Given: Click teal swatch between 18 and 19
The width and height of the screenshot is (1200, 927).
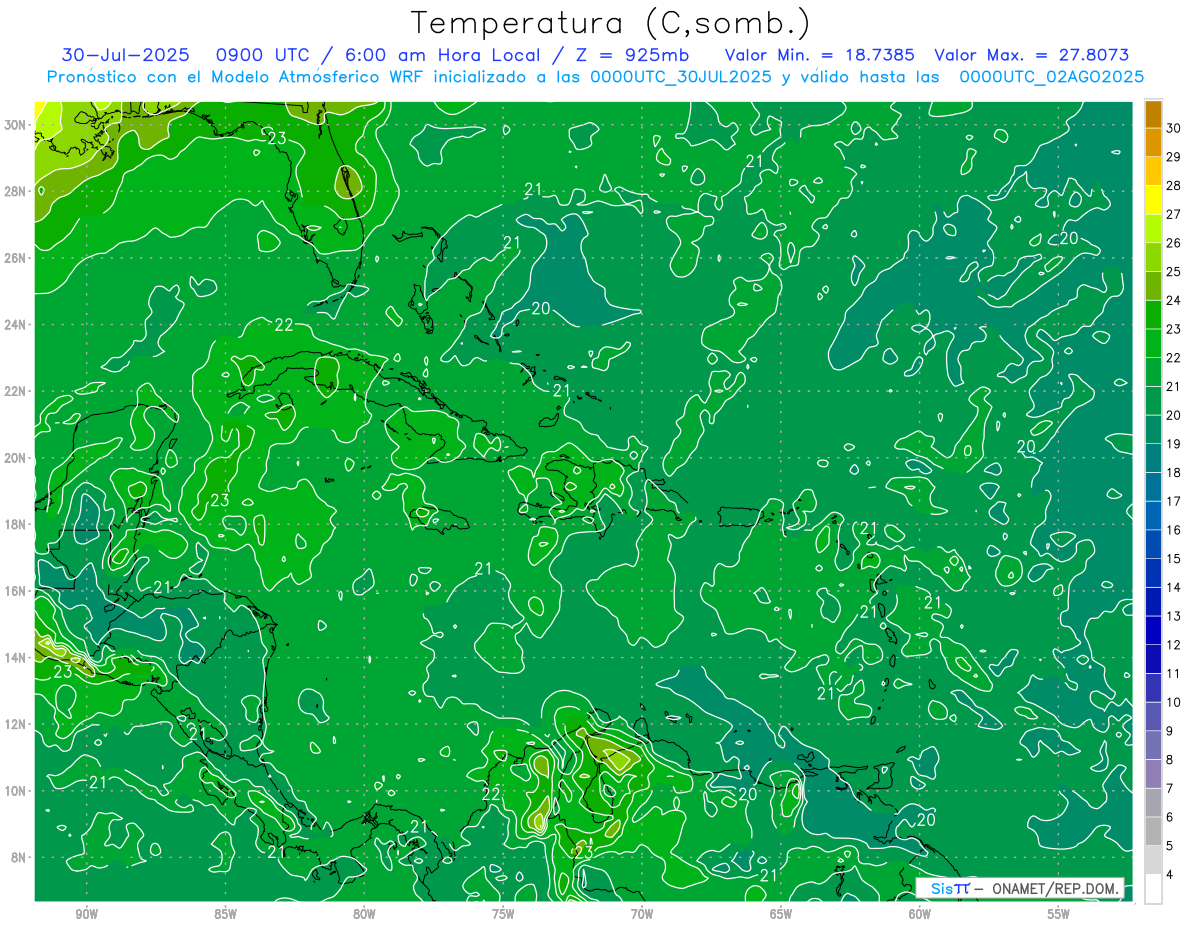Looking at the screenshot, I should [1153, 459].
